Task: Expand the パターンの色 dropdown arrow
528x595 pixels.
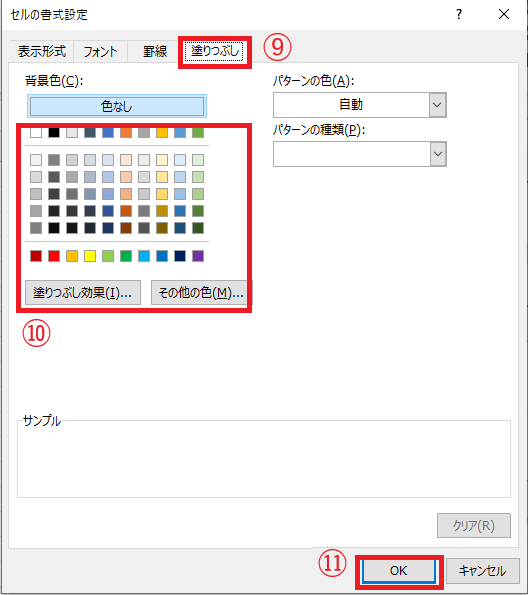Action: [438, 105]
